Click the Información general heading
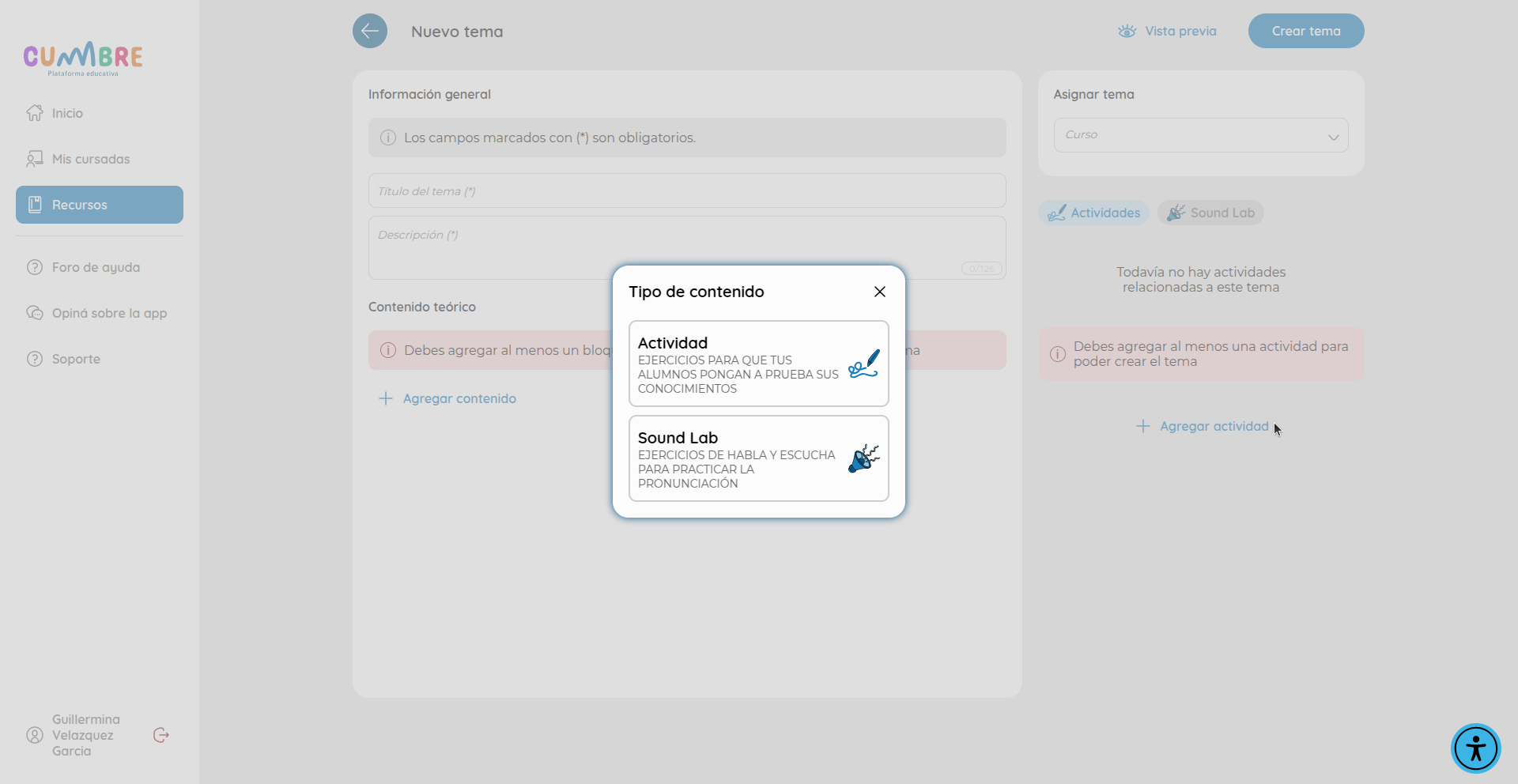 (x=429, y=94)
